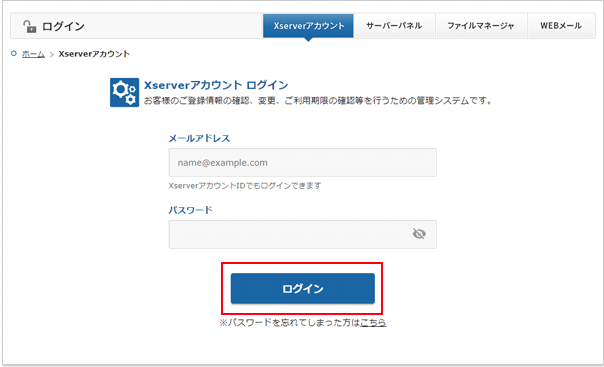This screenshot has width=604, height=367.
Task: Open the forgotten password こちら link
Action: (373, 322)
